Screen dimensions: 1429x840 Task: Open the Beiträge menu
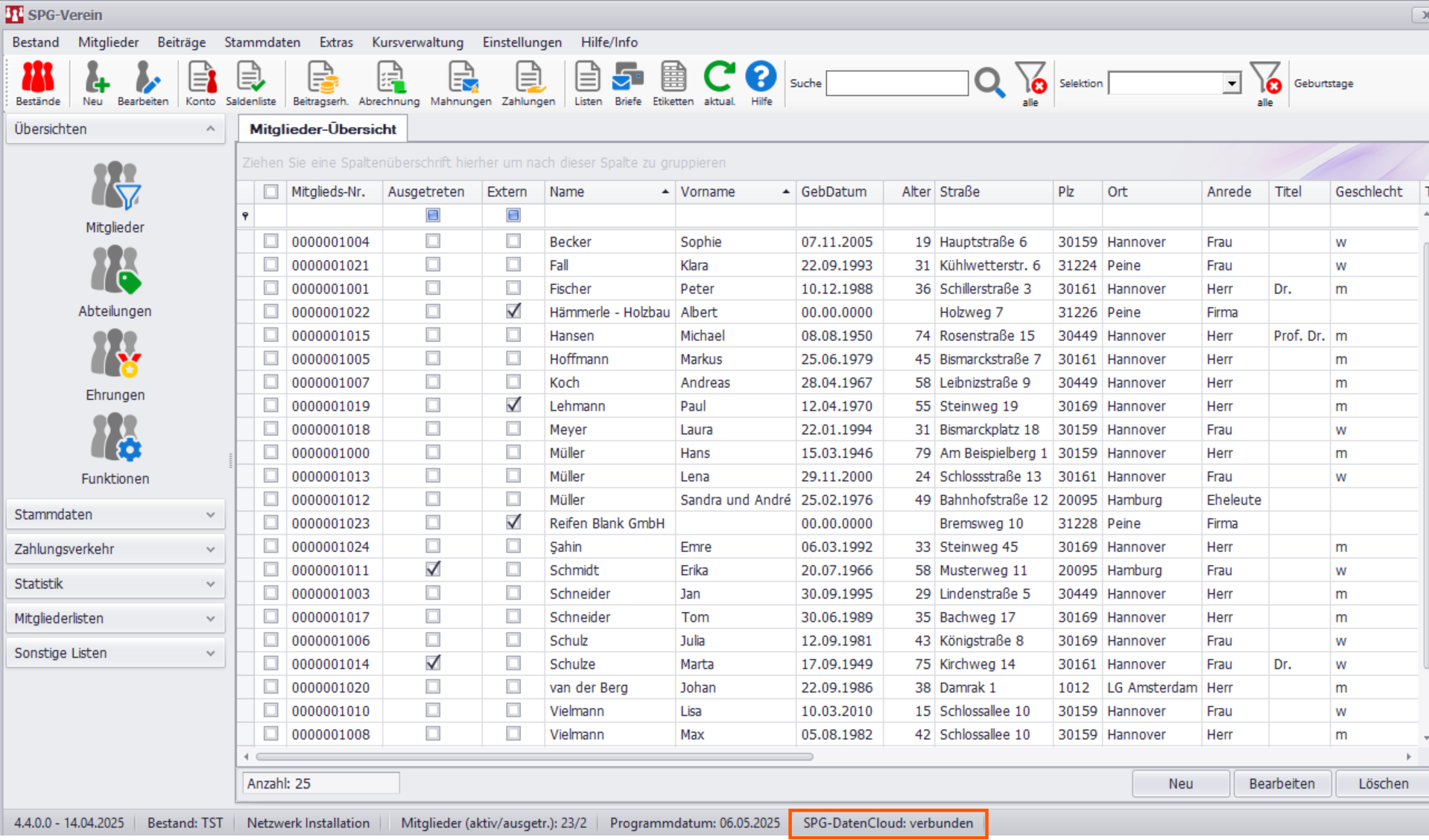(181, 42)
